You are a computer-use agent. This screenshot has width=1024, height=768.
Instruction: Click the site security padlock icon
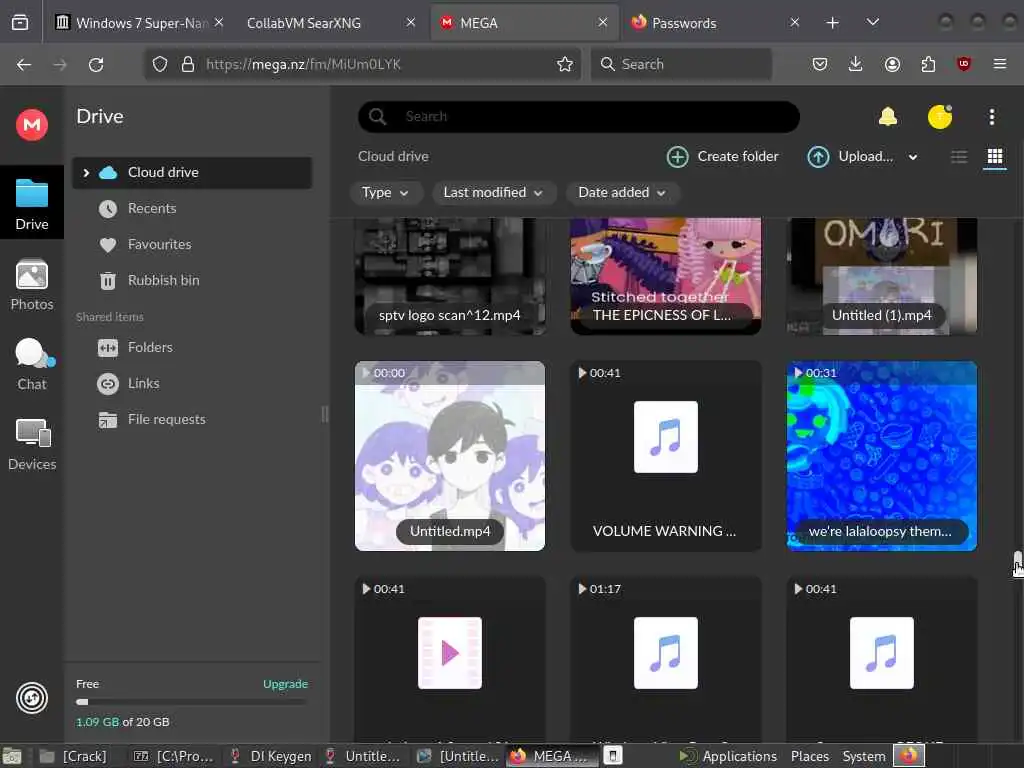[188, 64]
